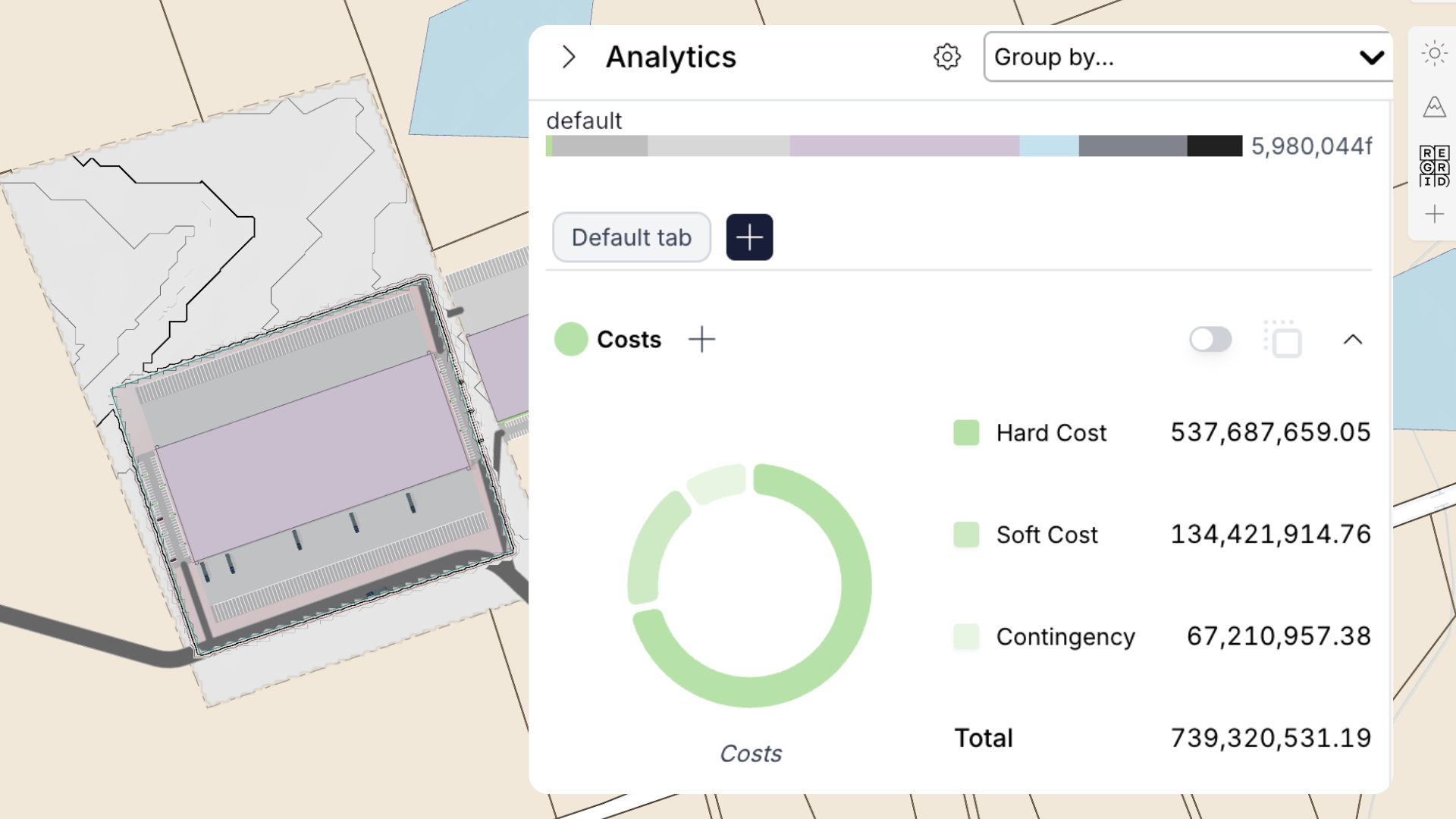Click plus icon in right sidebar

[x=1434, y=215]
